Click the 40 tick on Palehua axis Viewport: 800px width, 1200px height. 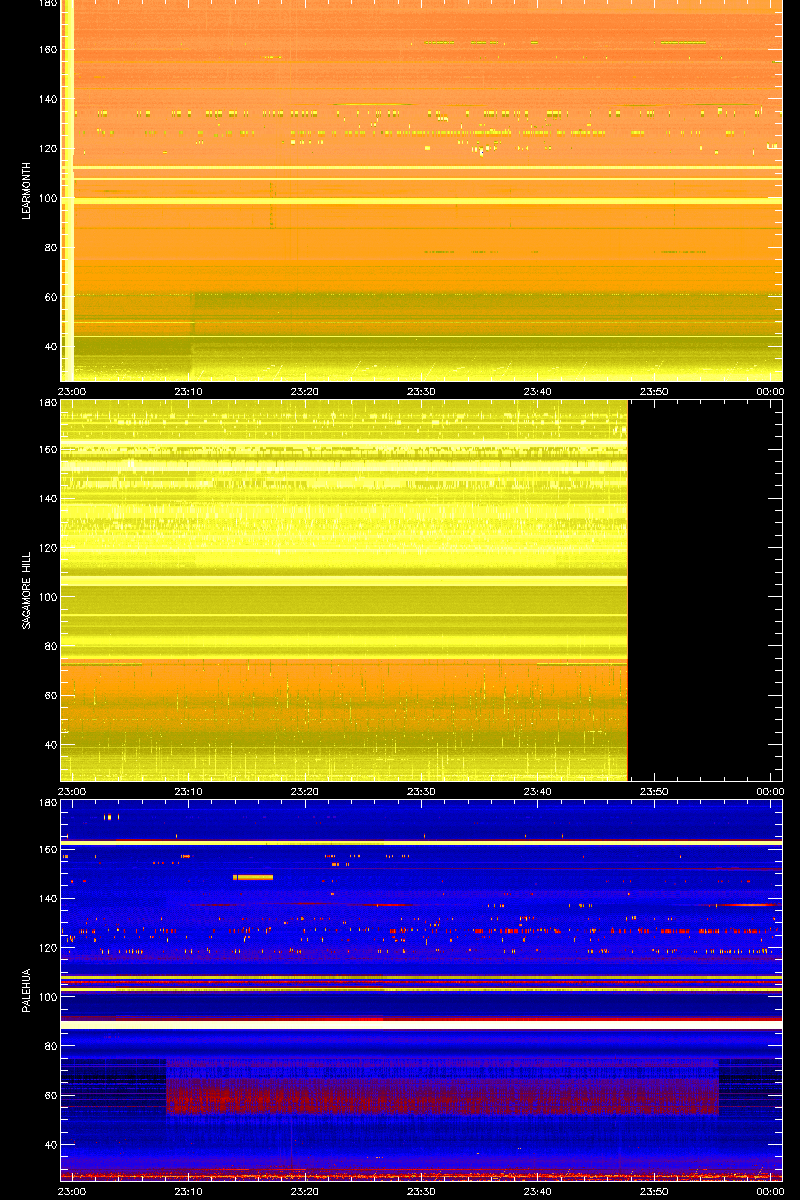point(51,1146)
